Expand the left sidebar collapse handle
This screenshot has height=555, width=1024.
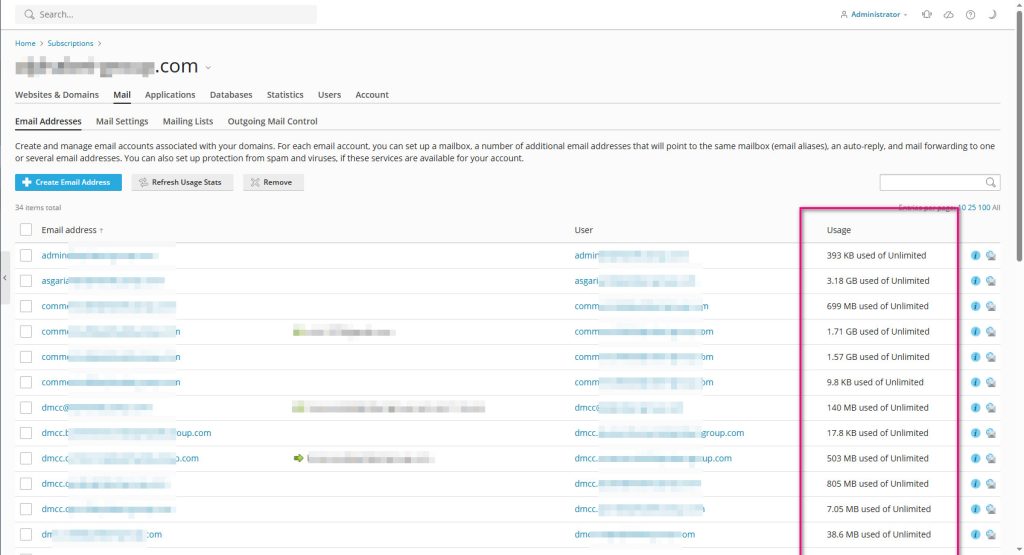(x=4, y=279)
